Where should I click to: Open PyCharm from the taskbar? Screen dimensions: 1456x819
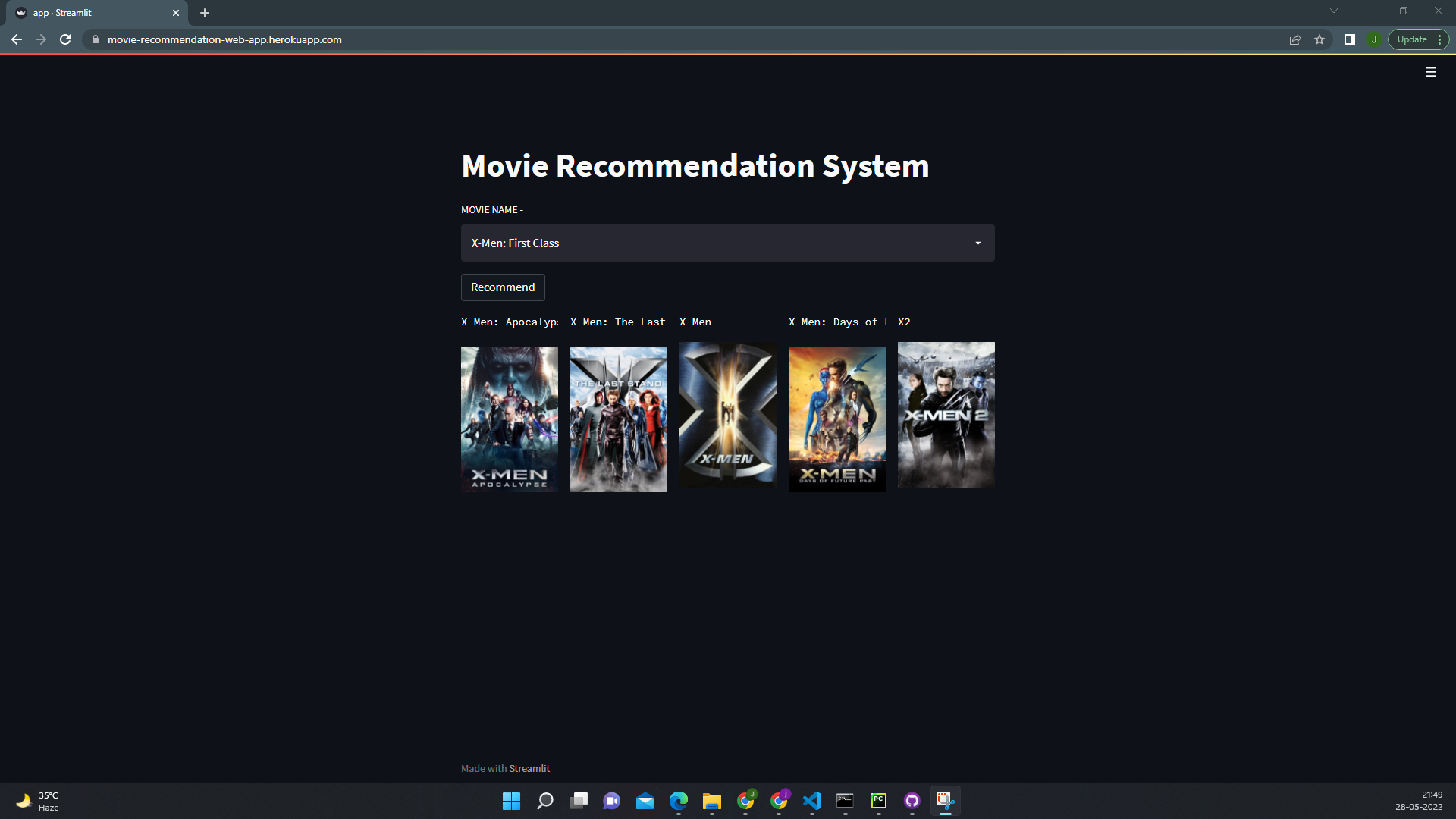click(878, 801)
